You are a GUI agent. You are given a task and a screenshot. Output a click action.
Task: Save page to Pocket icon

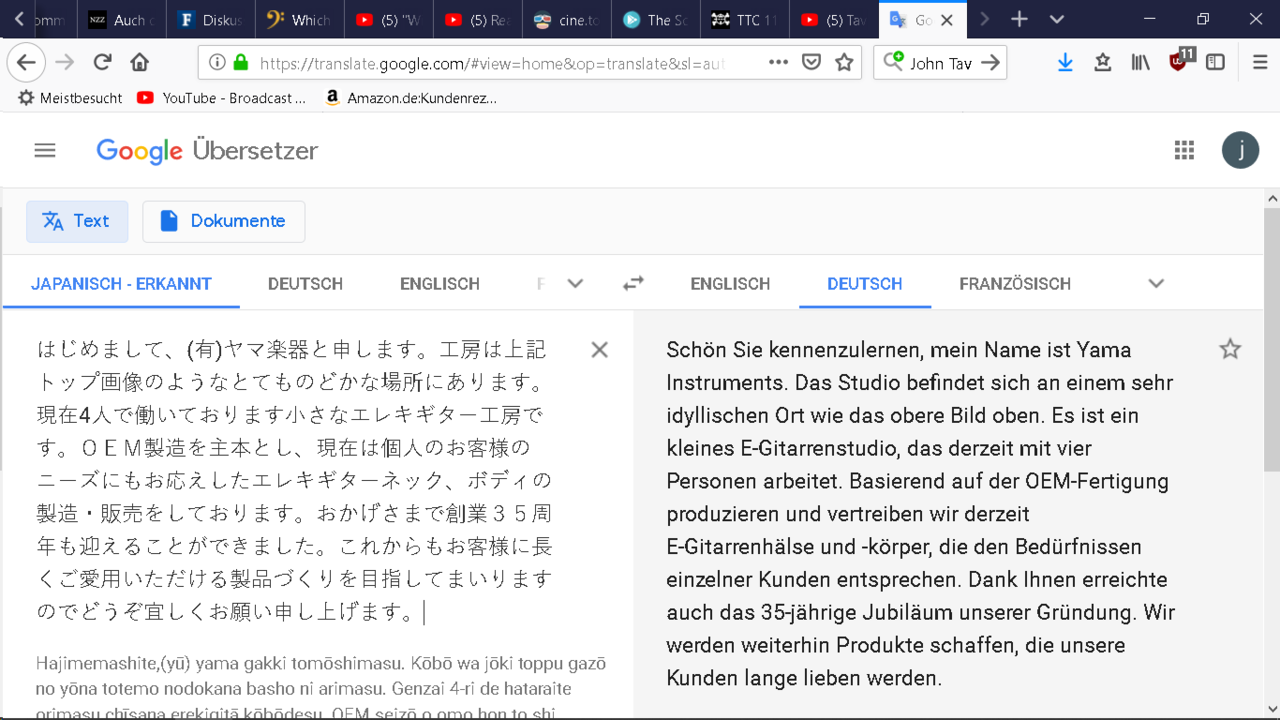tap(811, 62)
